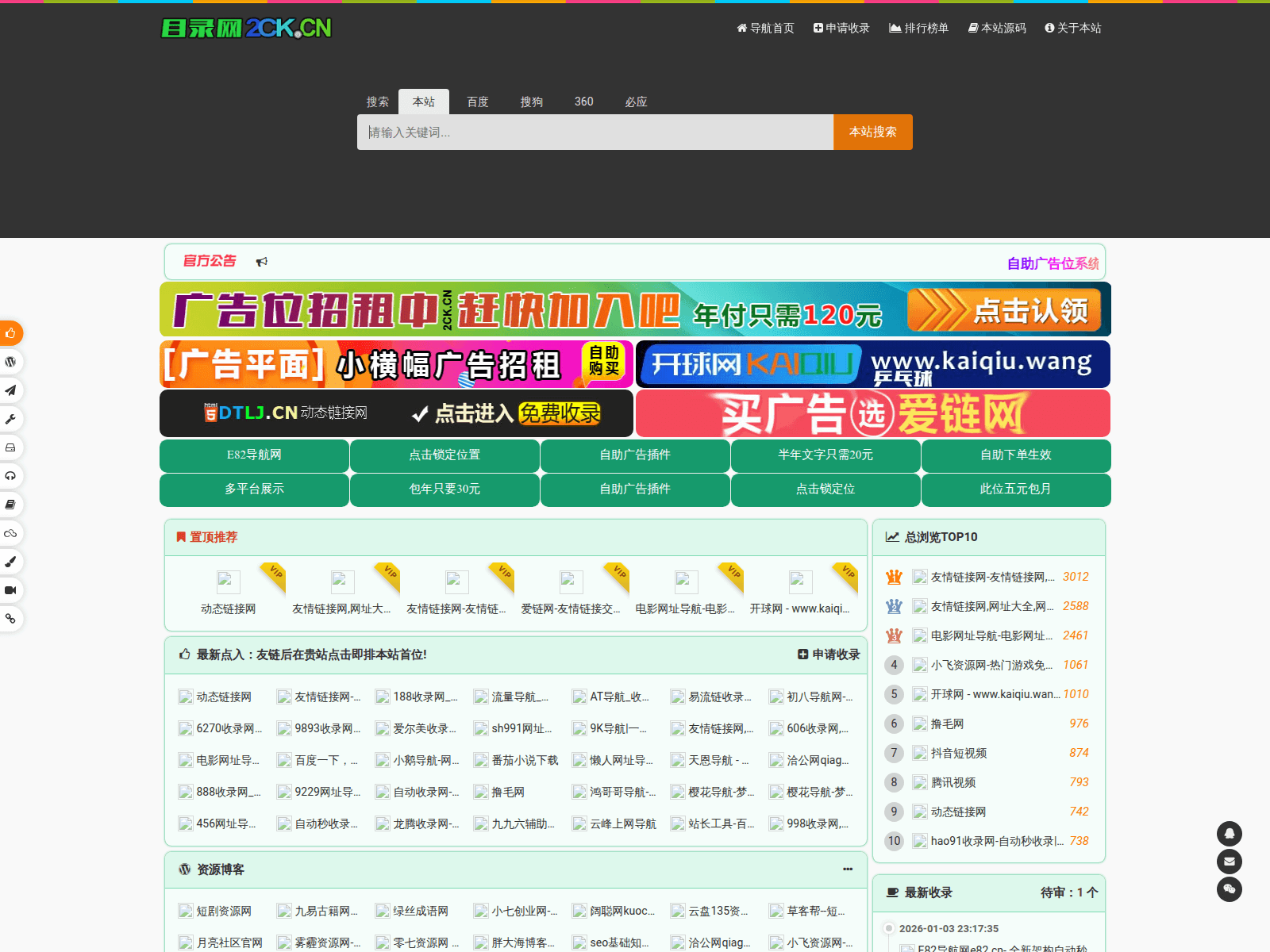This screenshot has width=1270, height=952.
Task: Click the thumbs-up icon in left sidebar
Action: click(x=11, y=333)
